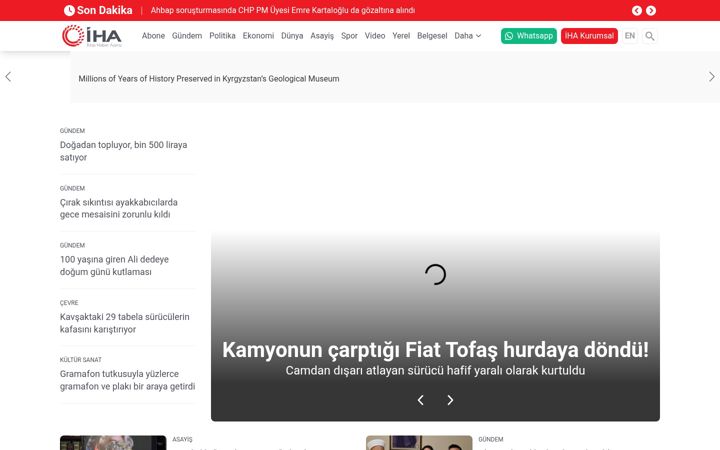Open the Asayiş section
The image size is (720, 450).
pos(322,36)
